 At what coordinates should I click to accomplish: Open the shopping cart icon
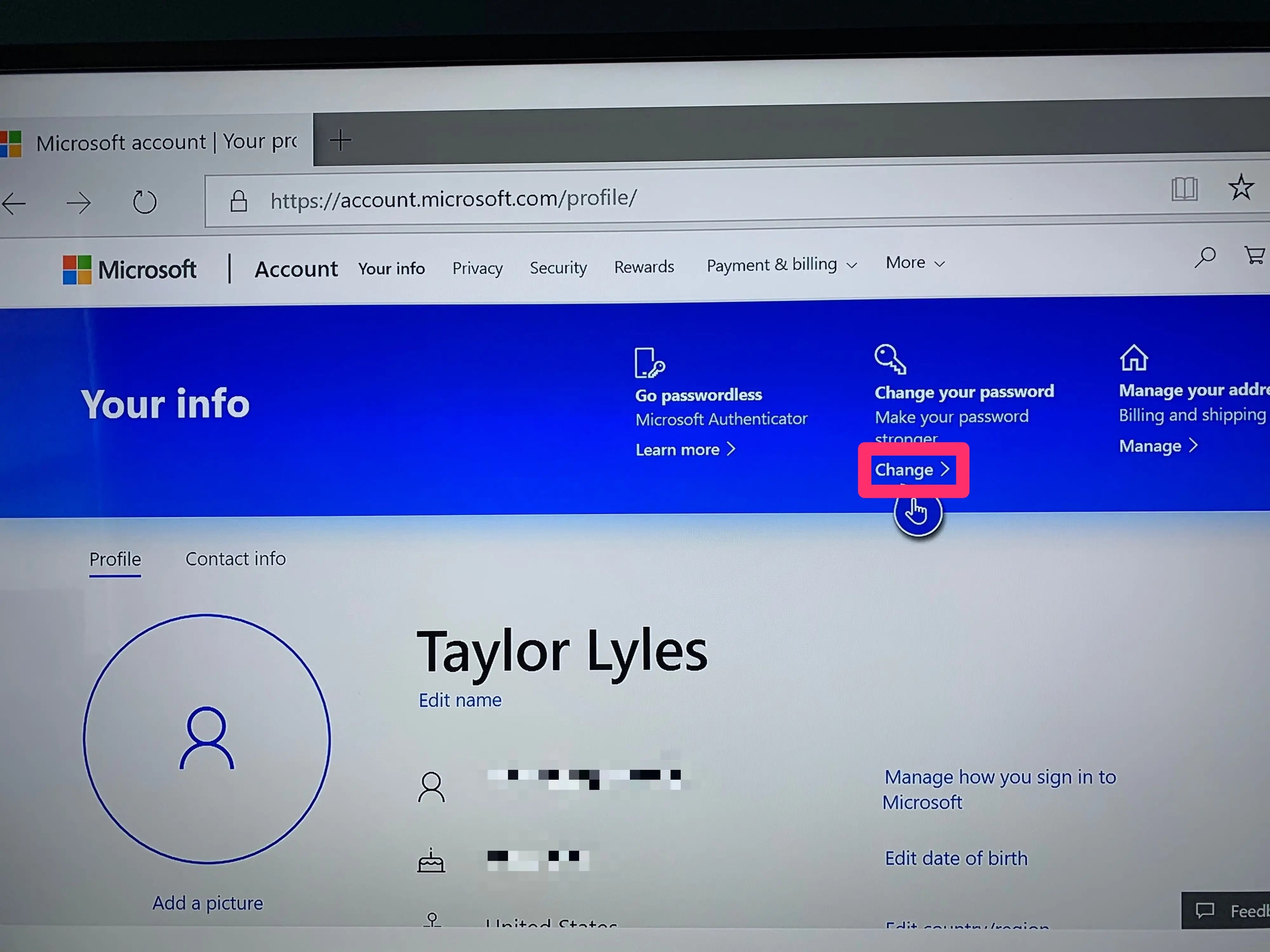click(x=1254, y=255)
